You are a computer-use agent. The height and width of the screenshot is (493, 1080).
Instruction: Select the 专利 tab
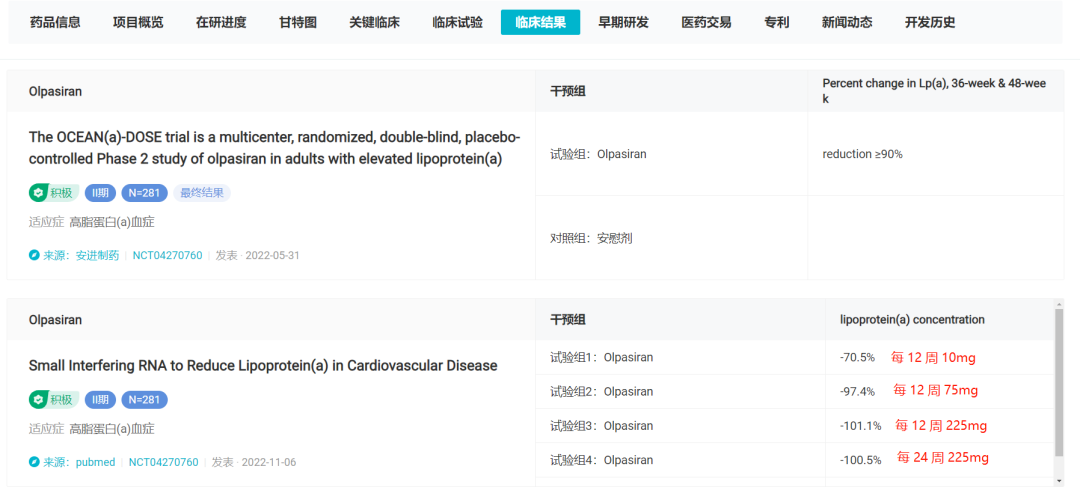click(776, 22)
